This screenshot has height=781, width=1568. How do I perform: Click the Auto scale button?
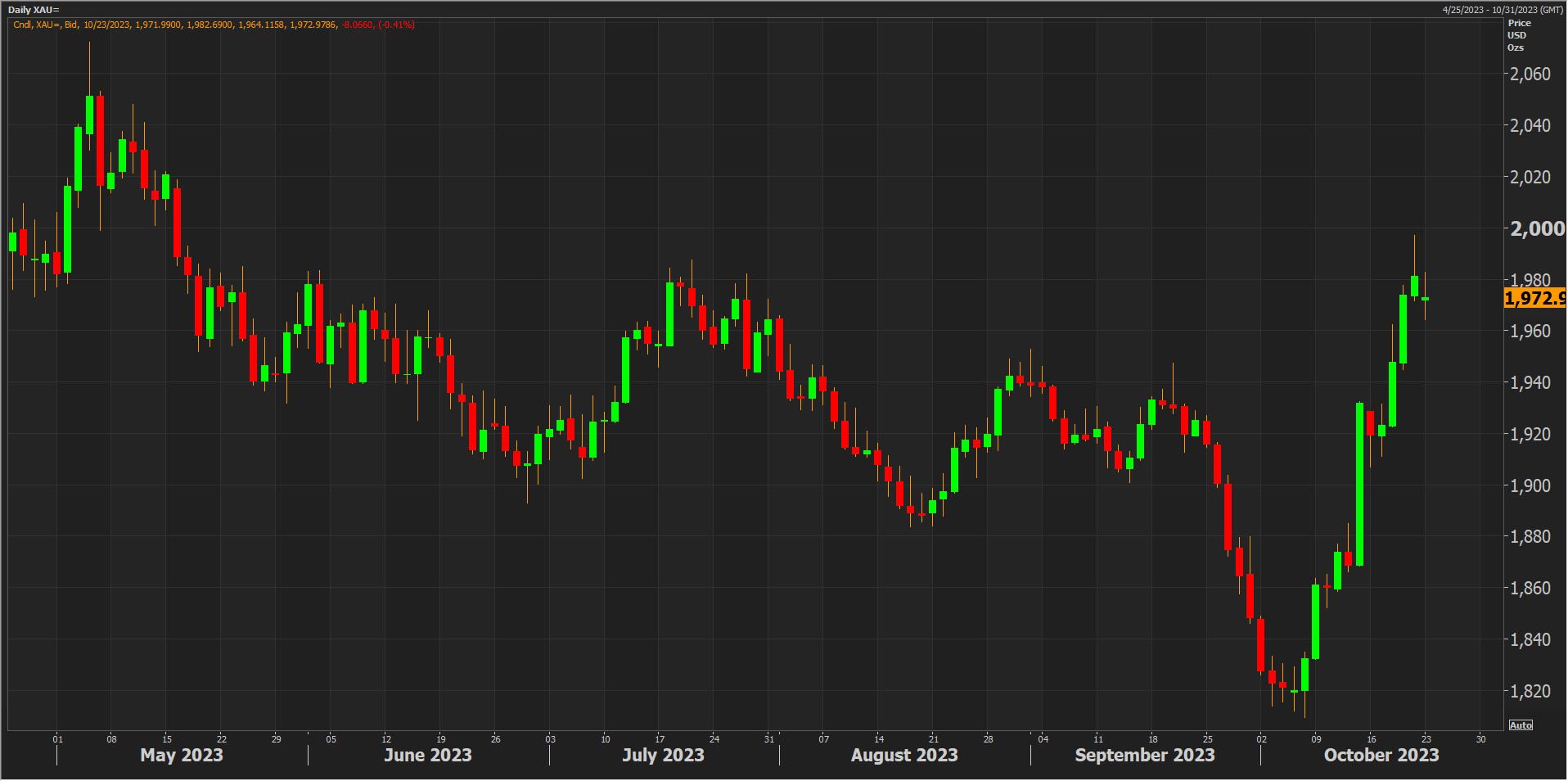tap(1521, 725)
